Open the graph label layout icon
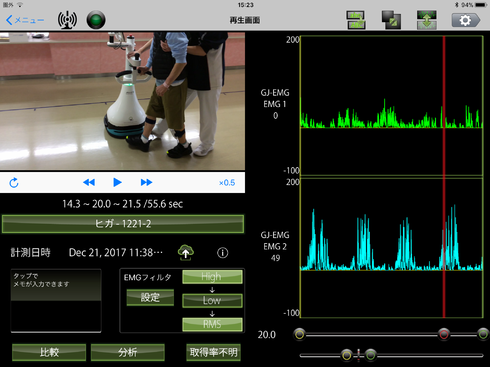The height and width of the screenshot is (367, 490). (356, 20)
